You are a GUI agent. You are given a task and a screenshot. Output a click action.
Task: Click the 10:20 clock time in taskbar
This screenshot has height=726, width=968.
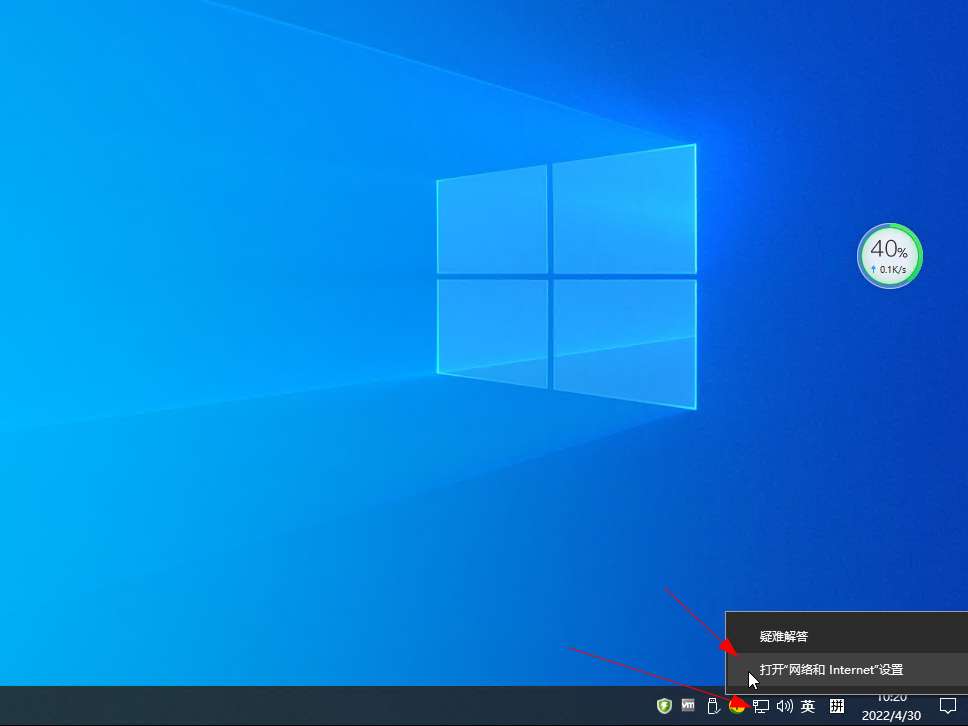coord(892,698)
